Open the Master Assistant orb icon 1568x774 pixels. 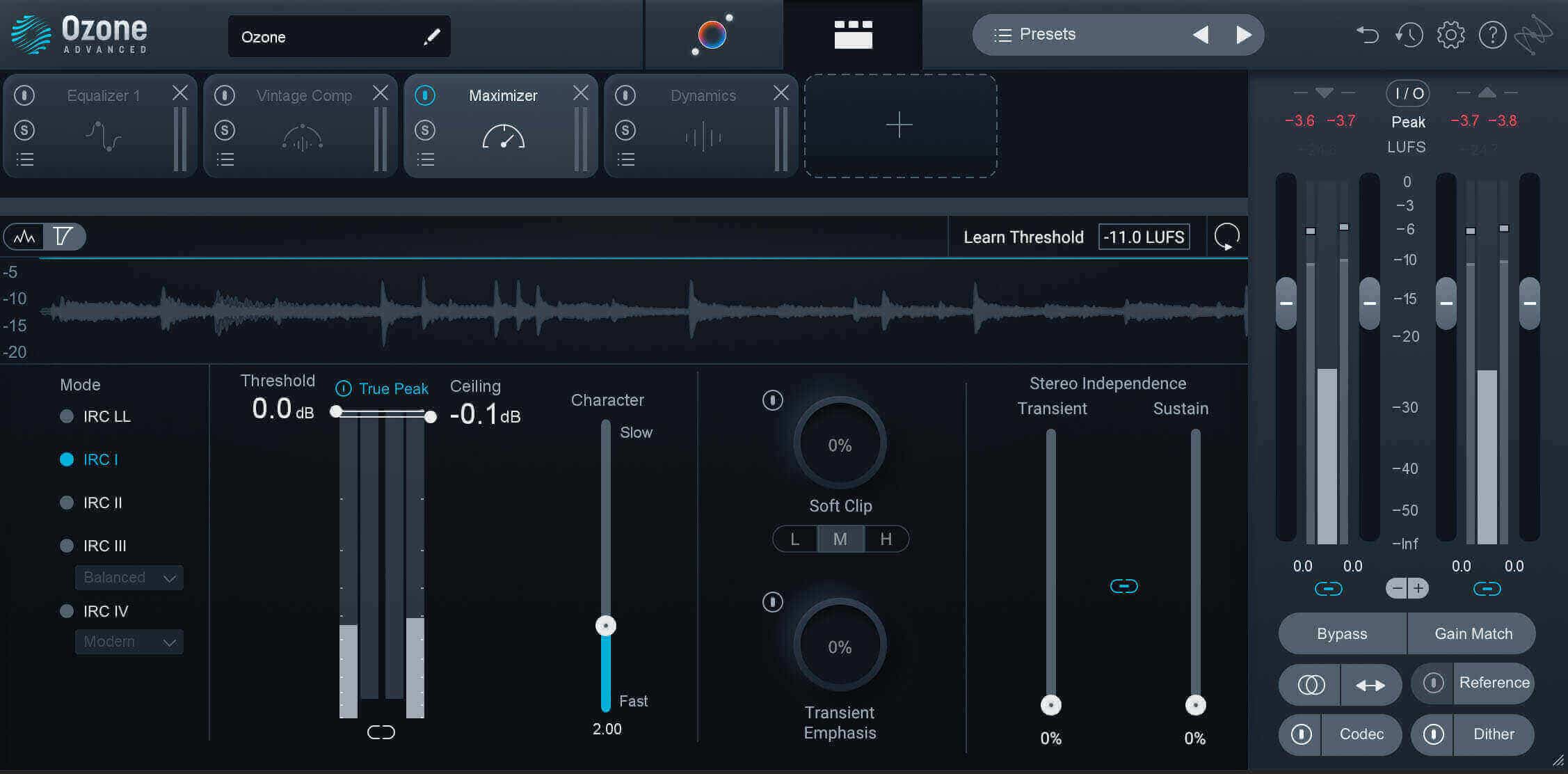712,34
